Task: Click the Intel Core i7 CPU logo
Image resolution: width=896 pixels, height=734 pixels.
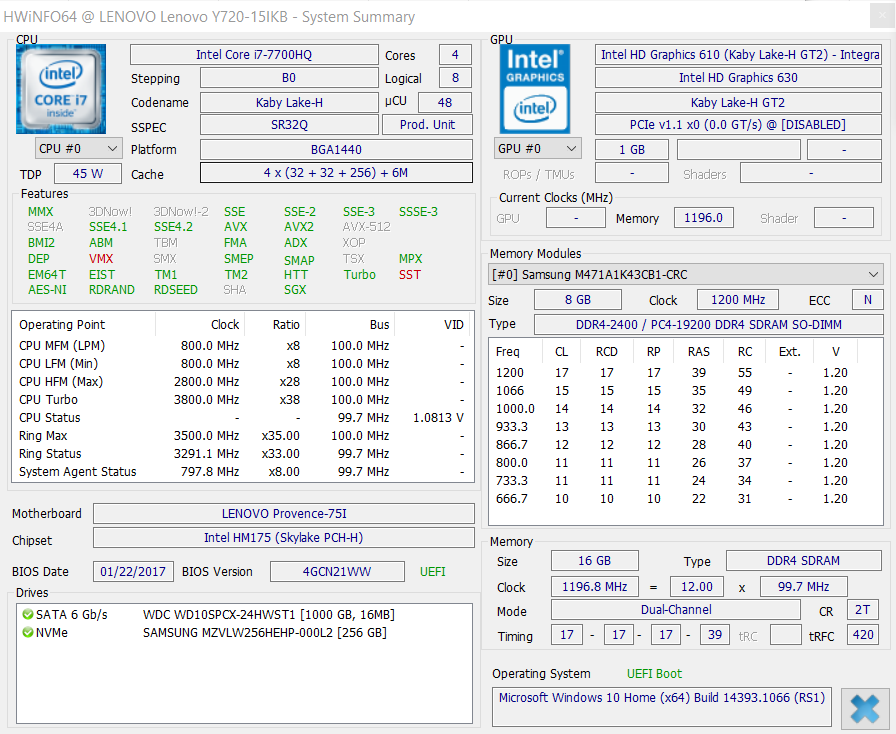Action: tap(61, 89)
